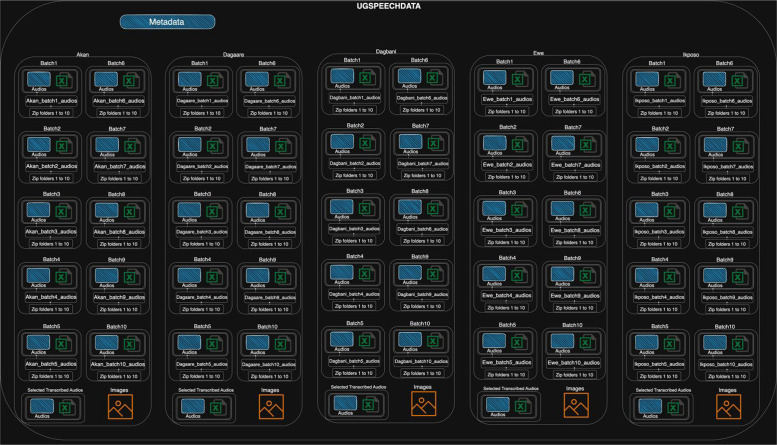
Task: Click the Ewe_batch2_audios label
Action: pyautogui.click(x=507, y=165)
